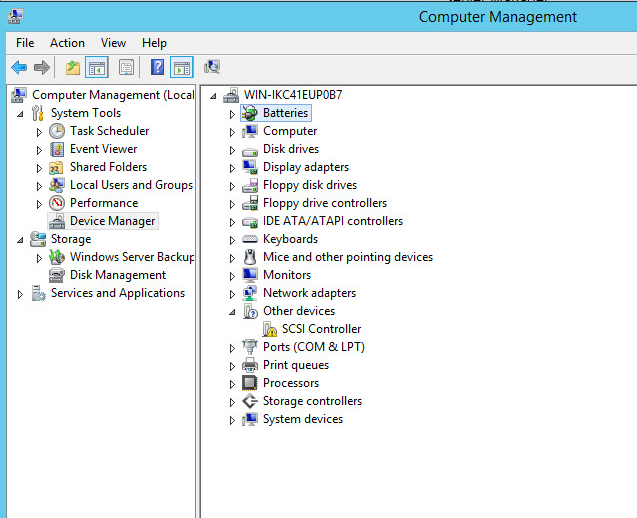Open the View menu
The height and width of the screenshot is (518, 637).
pyautogui.click(x=113, y=43)
